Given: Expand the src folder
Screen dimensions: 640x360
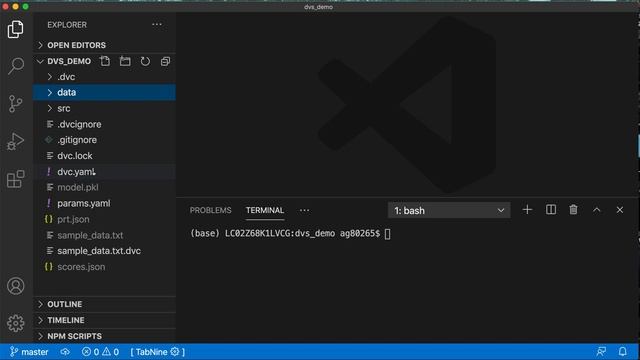Looking at the screenshot, I should click(104, 108).
